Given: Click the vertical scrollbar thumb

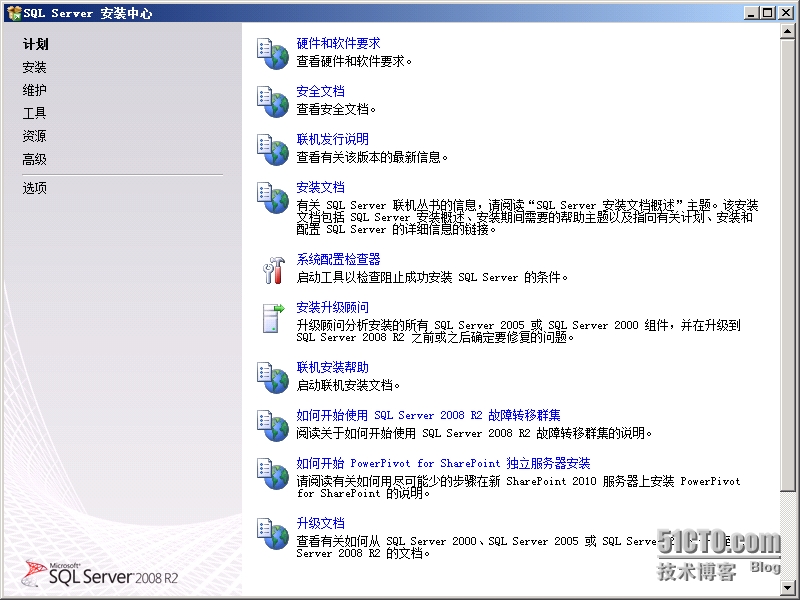Looking at the screenshot, I should [x=787, y=265].
